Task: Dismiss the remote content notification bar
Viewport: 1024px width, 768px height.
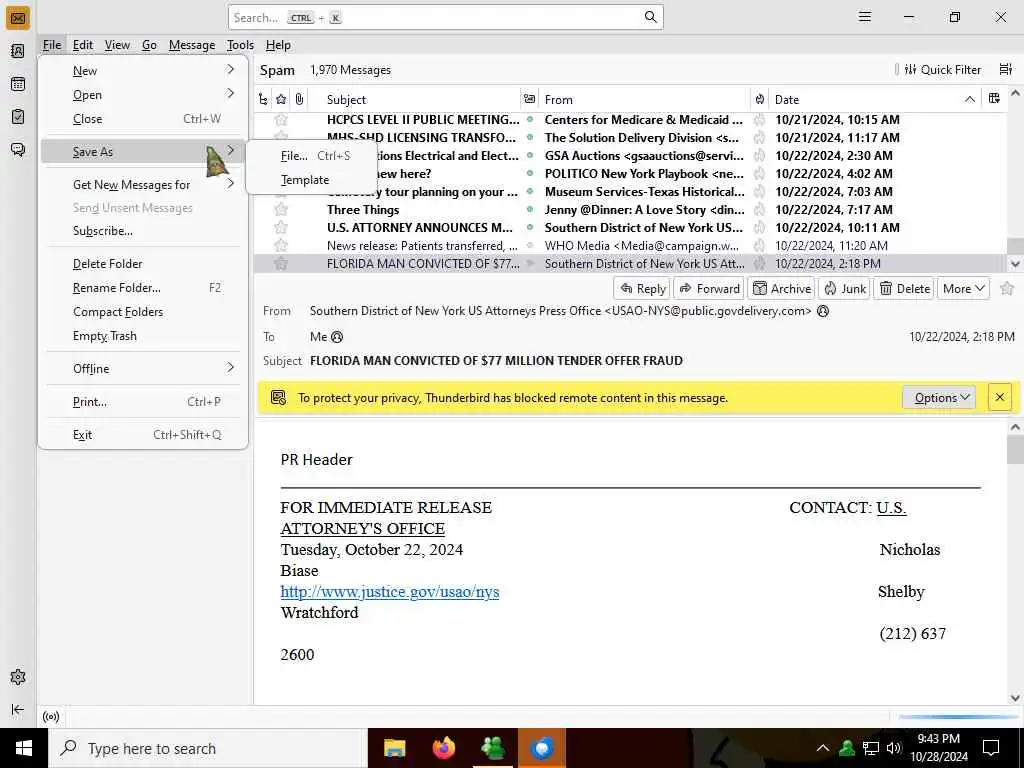Action: coord(999,397)
